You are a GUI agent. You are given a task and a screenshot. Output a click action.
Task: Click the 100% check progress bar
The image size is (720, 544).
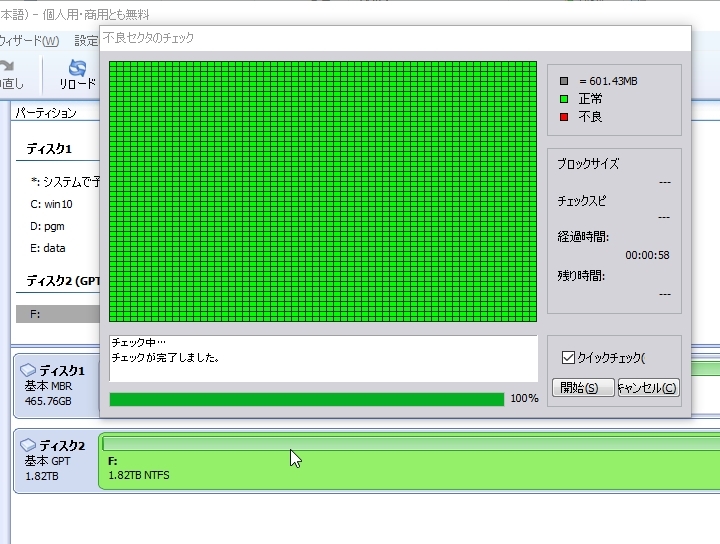click(306, 399)
